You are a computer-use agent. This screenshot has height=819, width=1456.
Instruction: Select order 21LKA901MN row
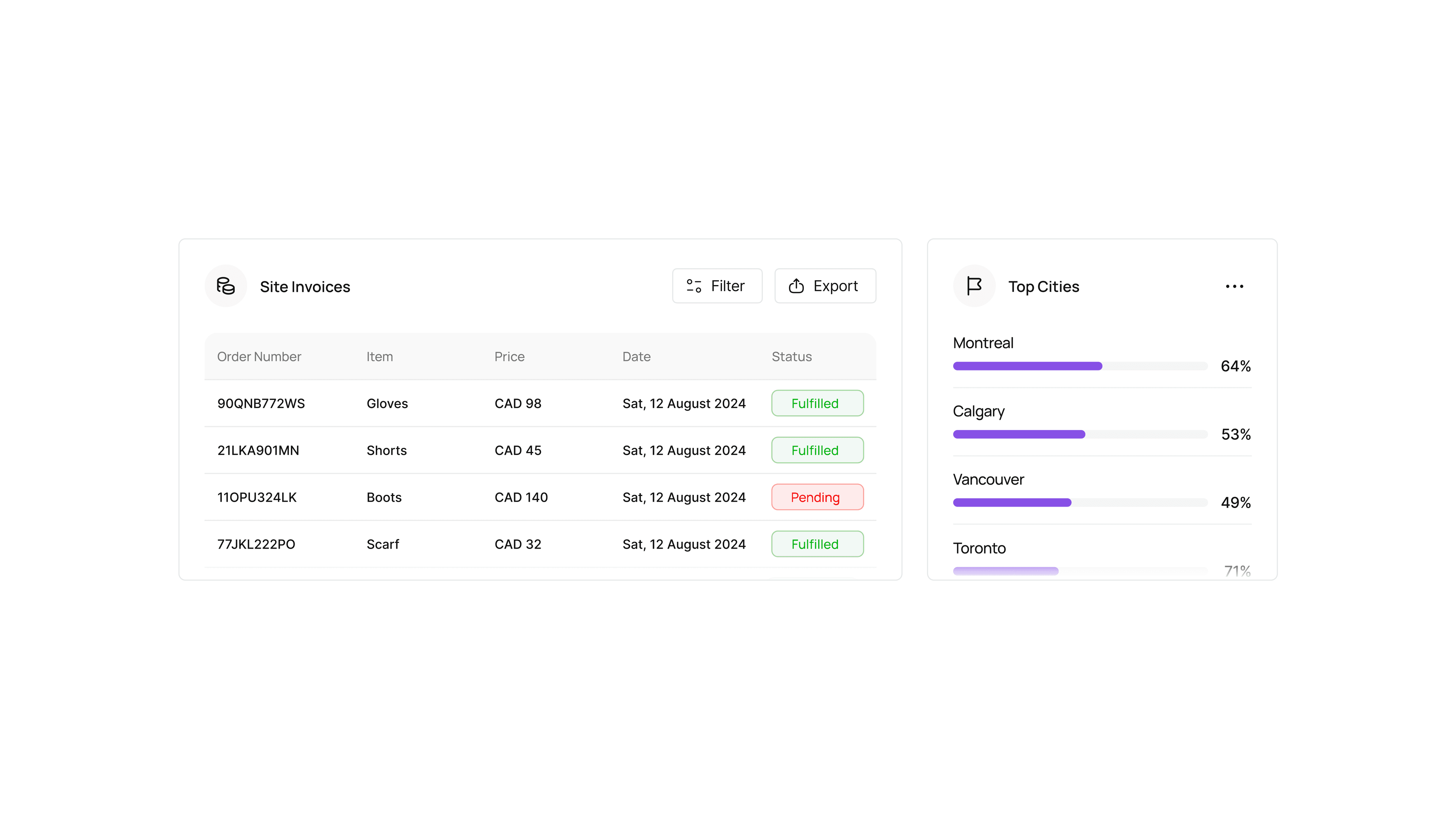(x=258, y=450)
